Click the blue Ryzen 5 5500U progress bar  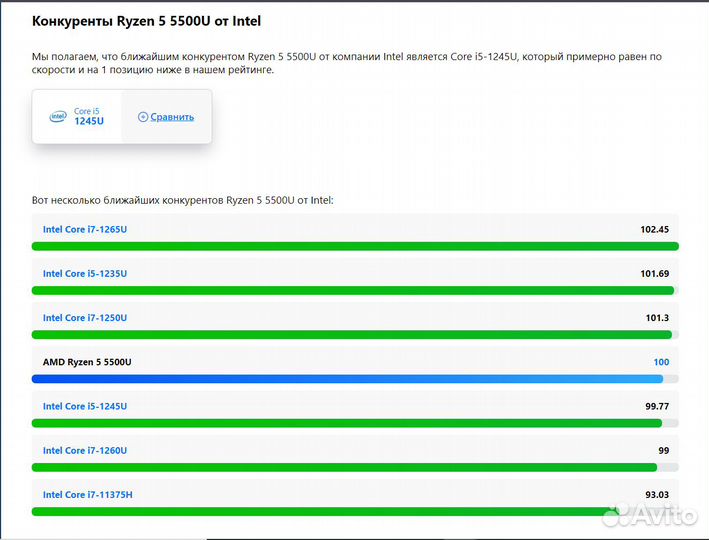[x=346, y=379]
